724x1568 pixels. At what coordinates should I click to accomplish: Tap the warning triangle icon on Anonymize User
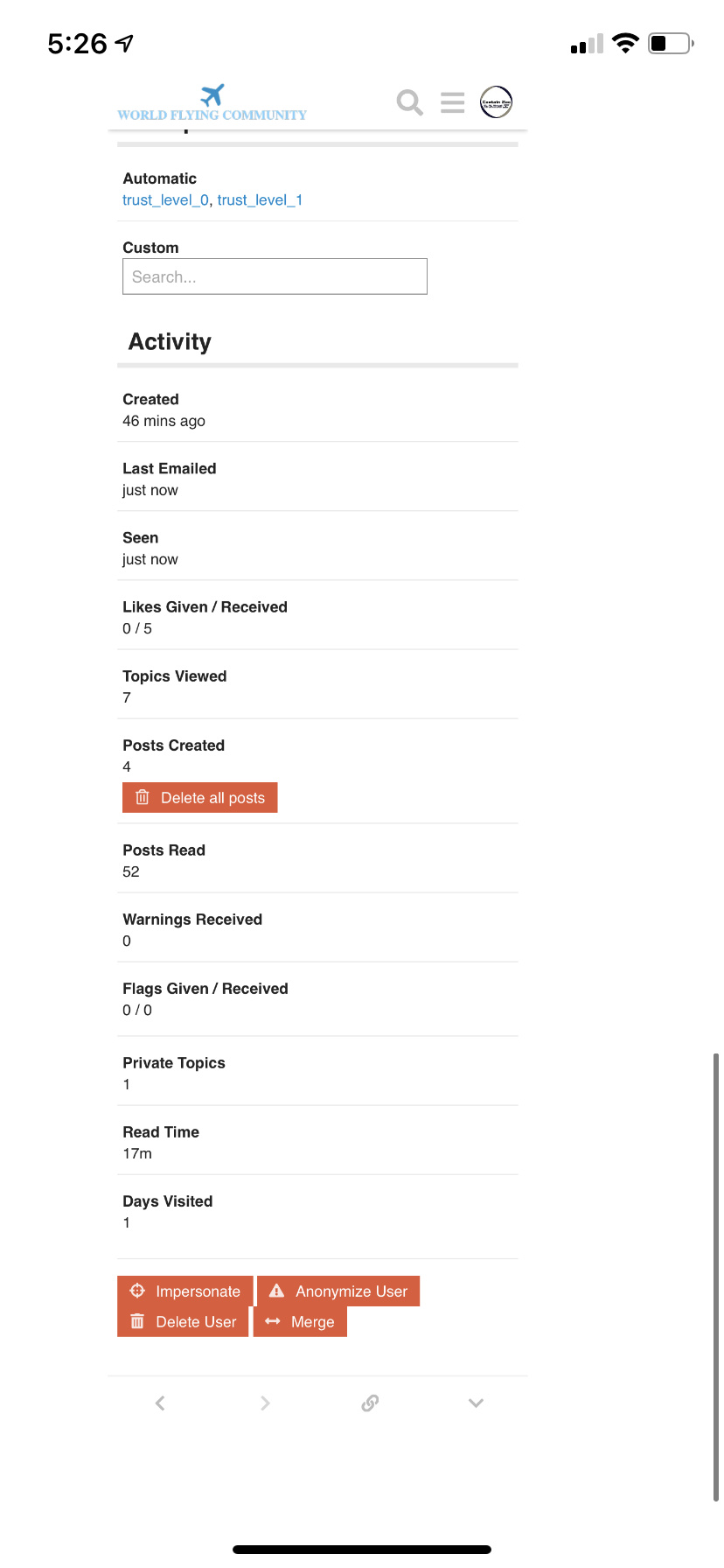click(x=277, y=1291)
